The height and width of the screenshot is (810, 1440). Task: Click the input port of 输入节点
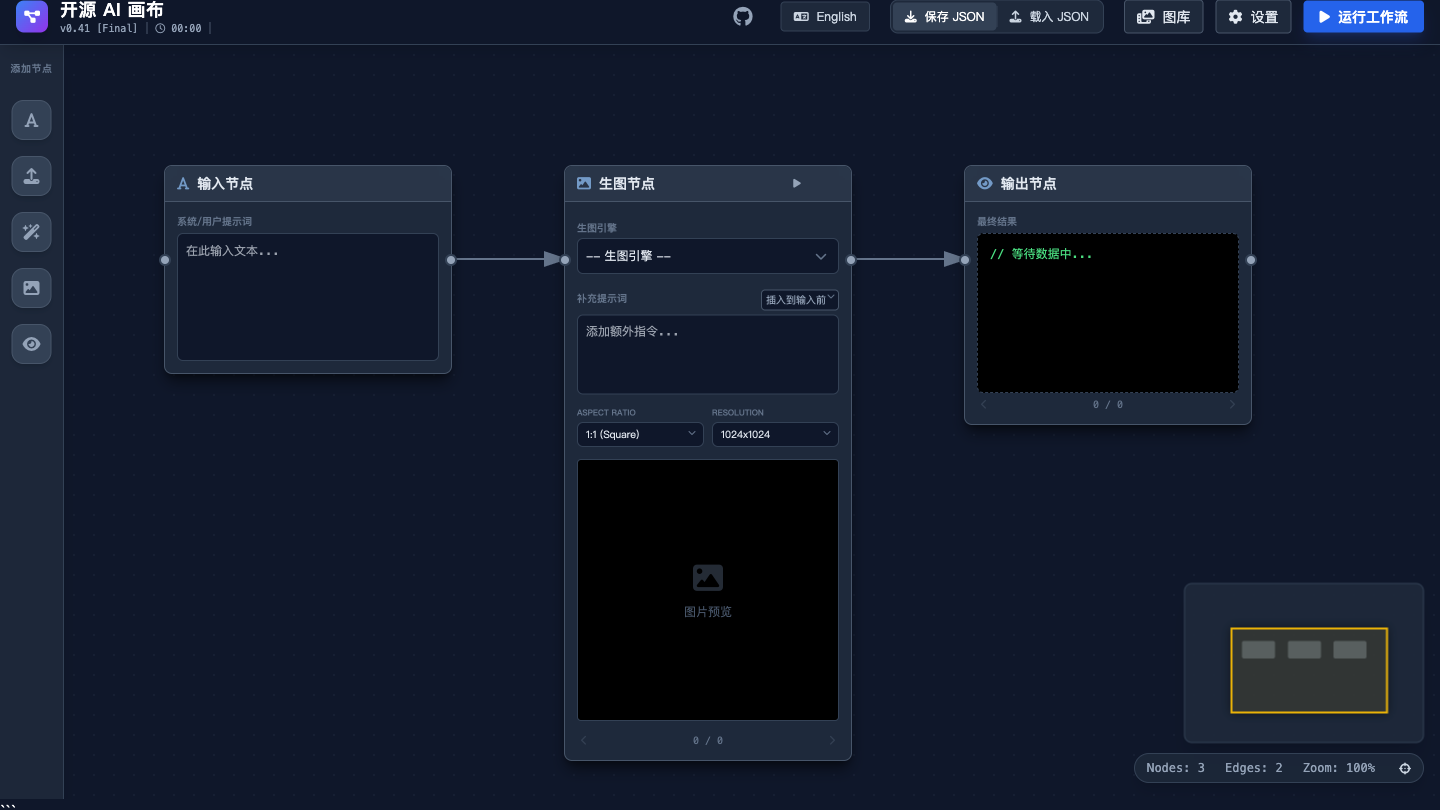pyautogui.click(x=165, y=260)
